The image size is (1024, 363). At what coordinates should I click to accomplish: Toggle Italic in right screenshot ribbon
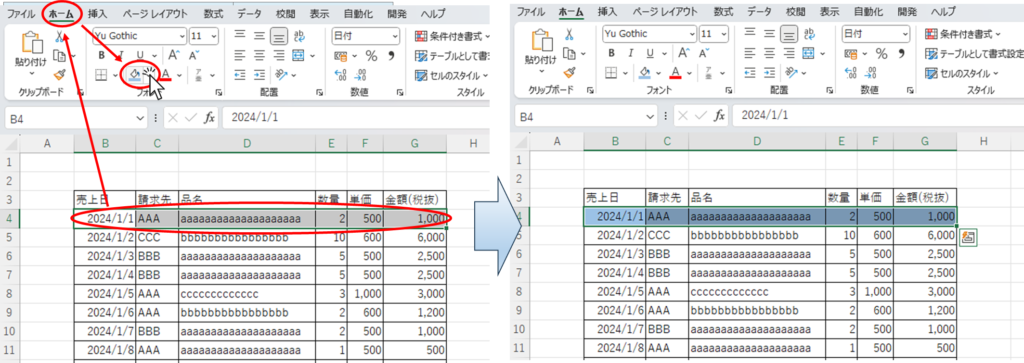pyautogui.click(x=630, y=54)
